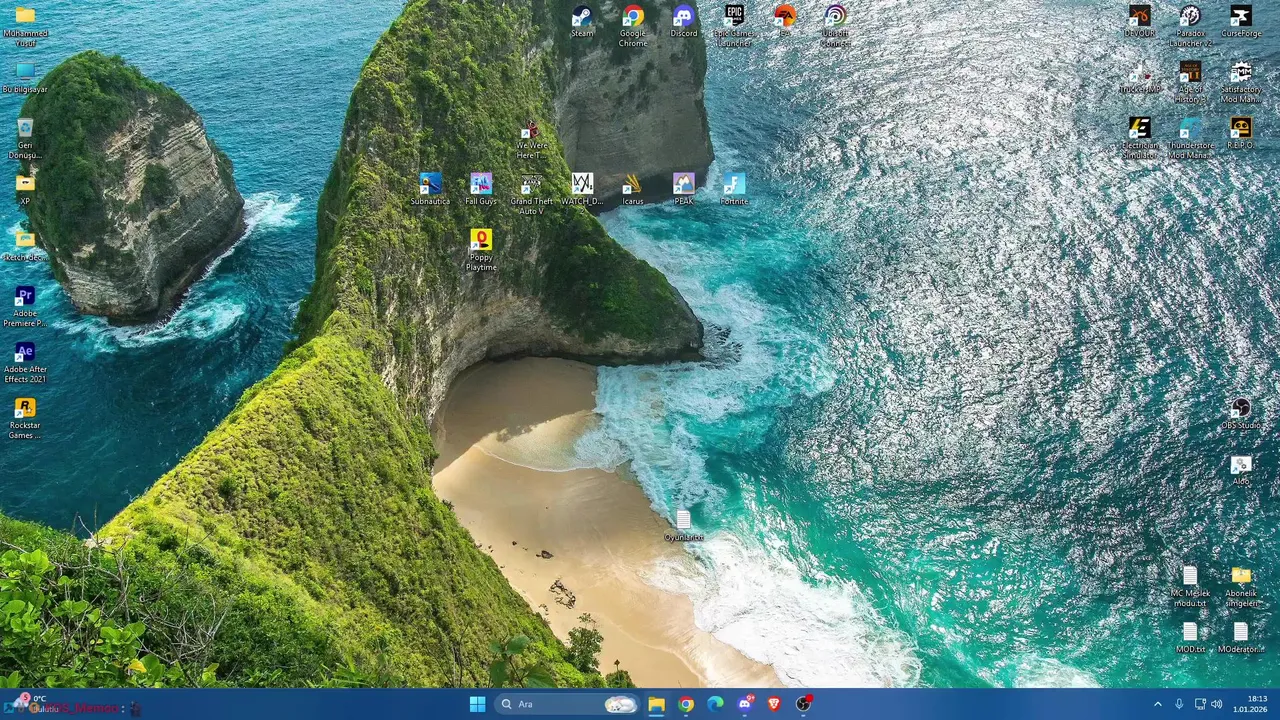Open Microsoft Edge from the taskbar
The width and height of the screenshot is (1280, 720).
[715, 704]
